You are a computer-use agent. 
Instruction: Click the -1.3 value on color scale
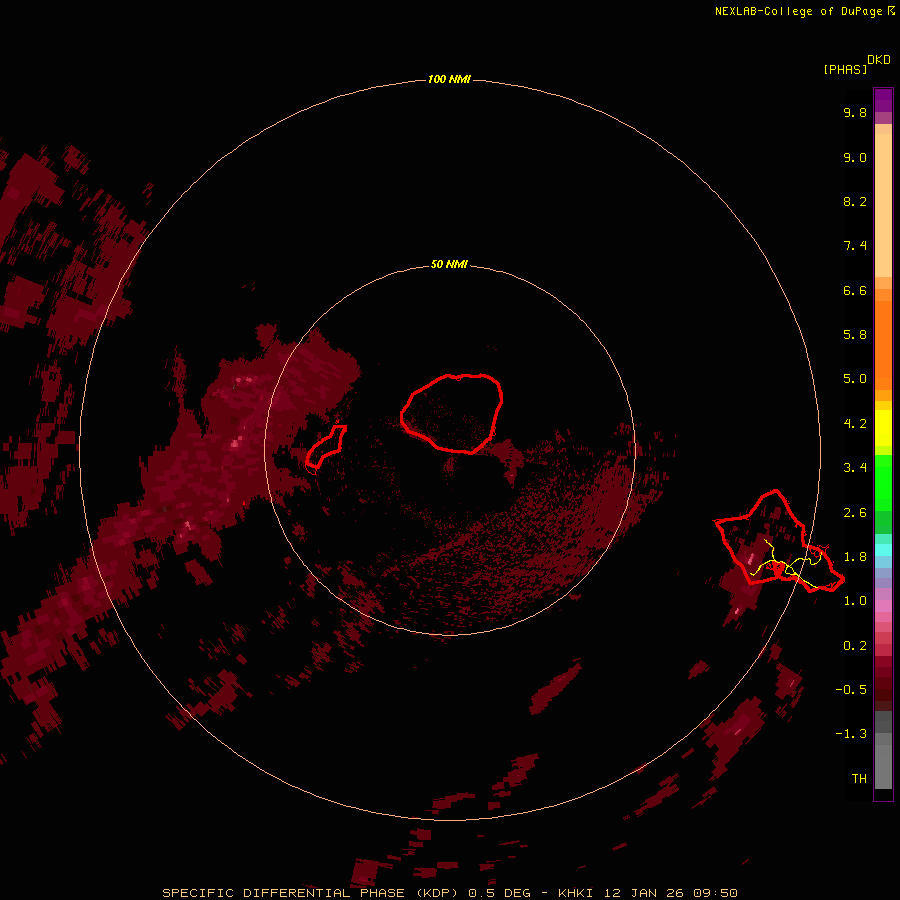point(851,734)
